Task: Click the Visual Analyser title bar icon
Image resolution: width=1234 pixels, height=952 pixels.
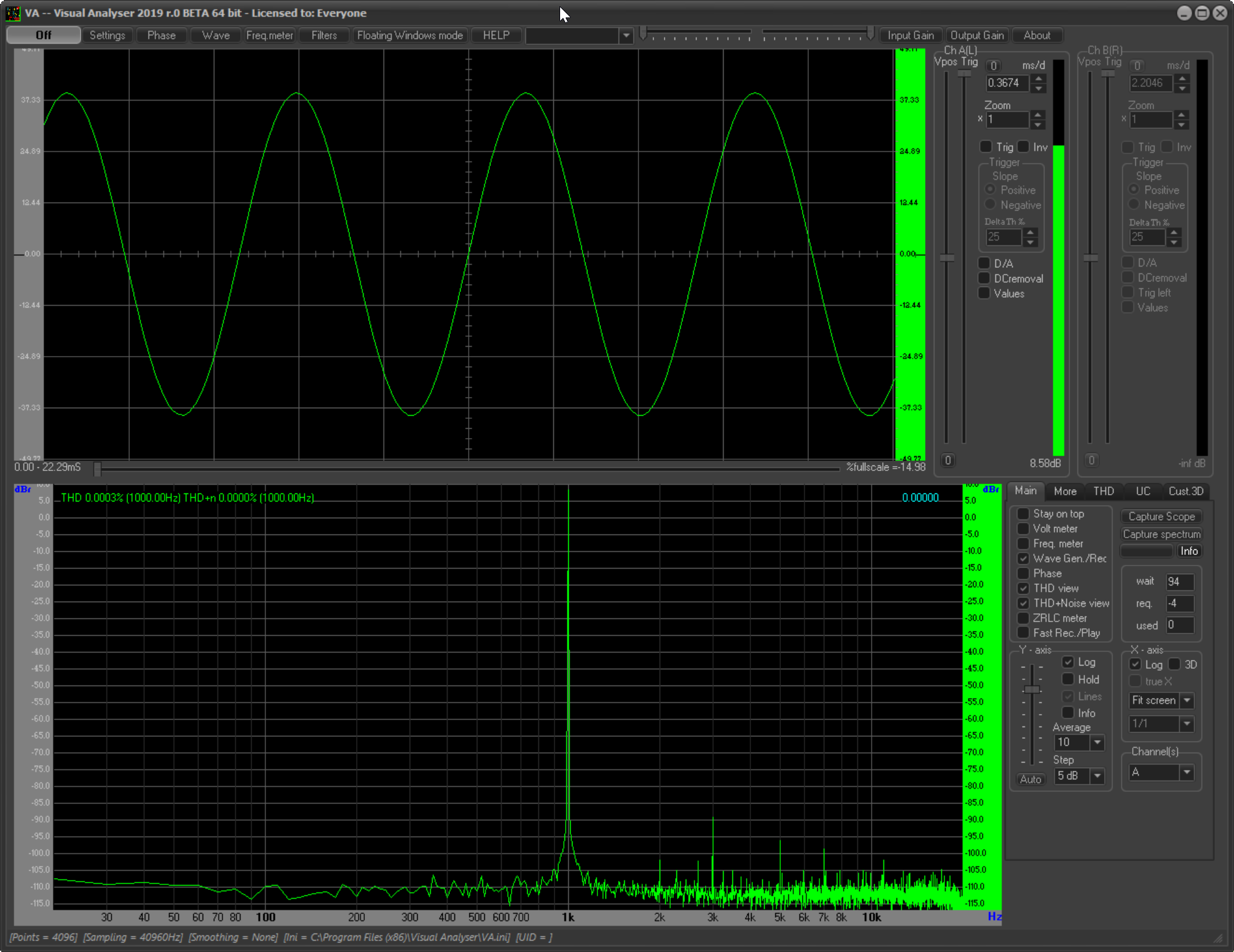Action: point(12,13)
